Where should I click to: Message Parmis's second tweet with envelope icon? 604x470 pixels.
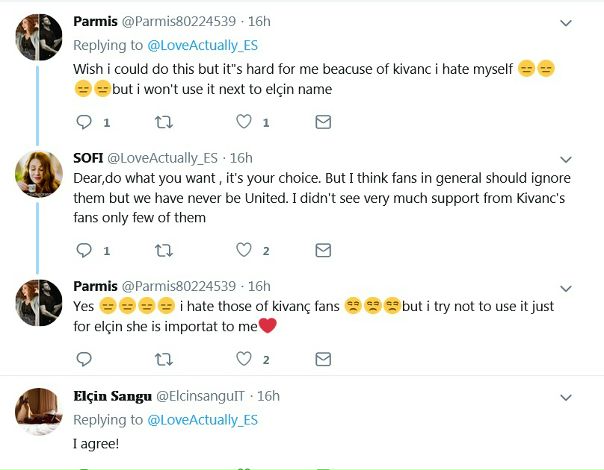click(323, 359)
